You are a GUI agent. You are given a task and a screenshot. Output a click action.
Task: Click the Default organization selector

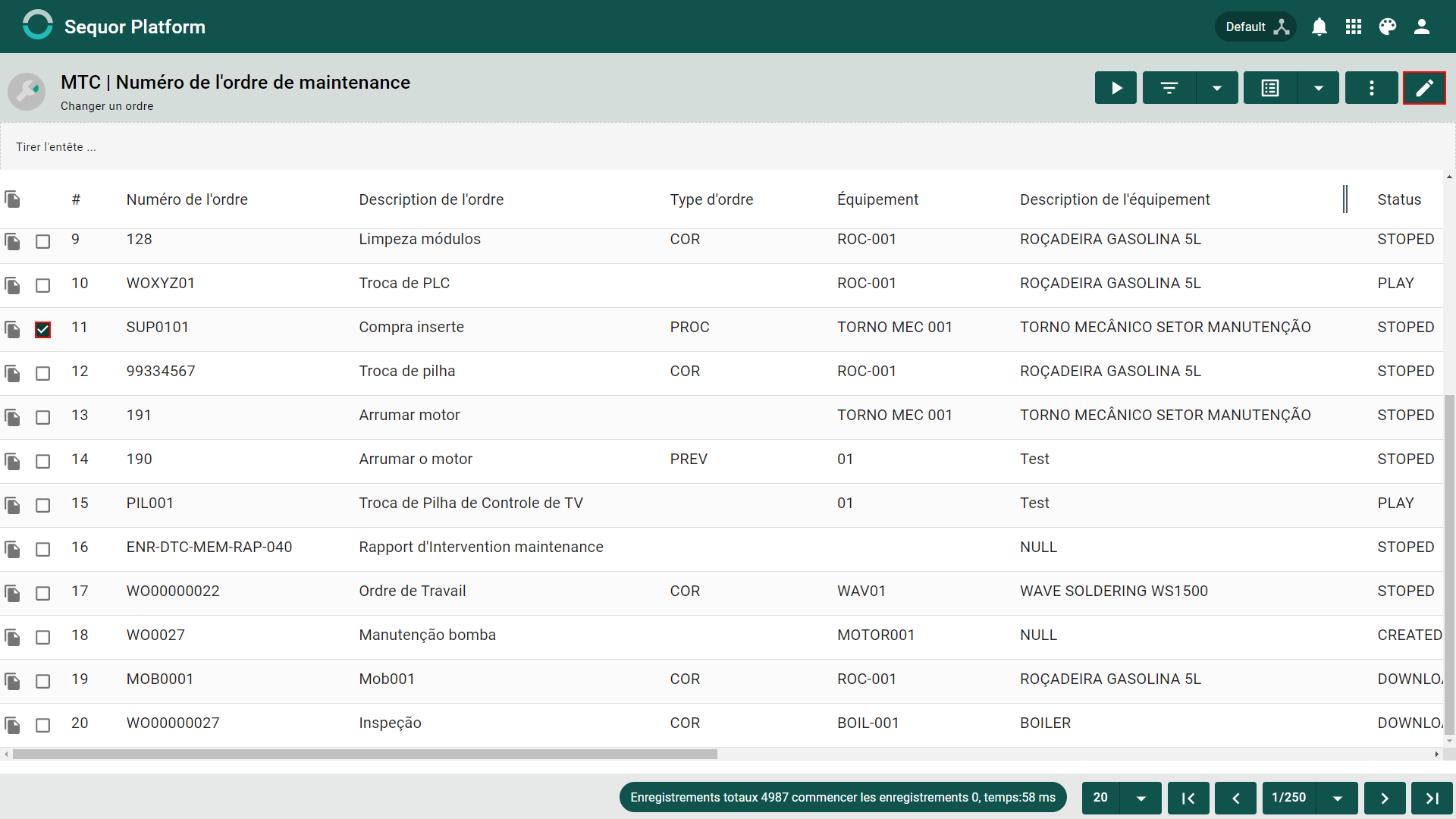coord(1256,27)
